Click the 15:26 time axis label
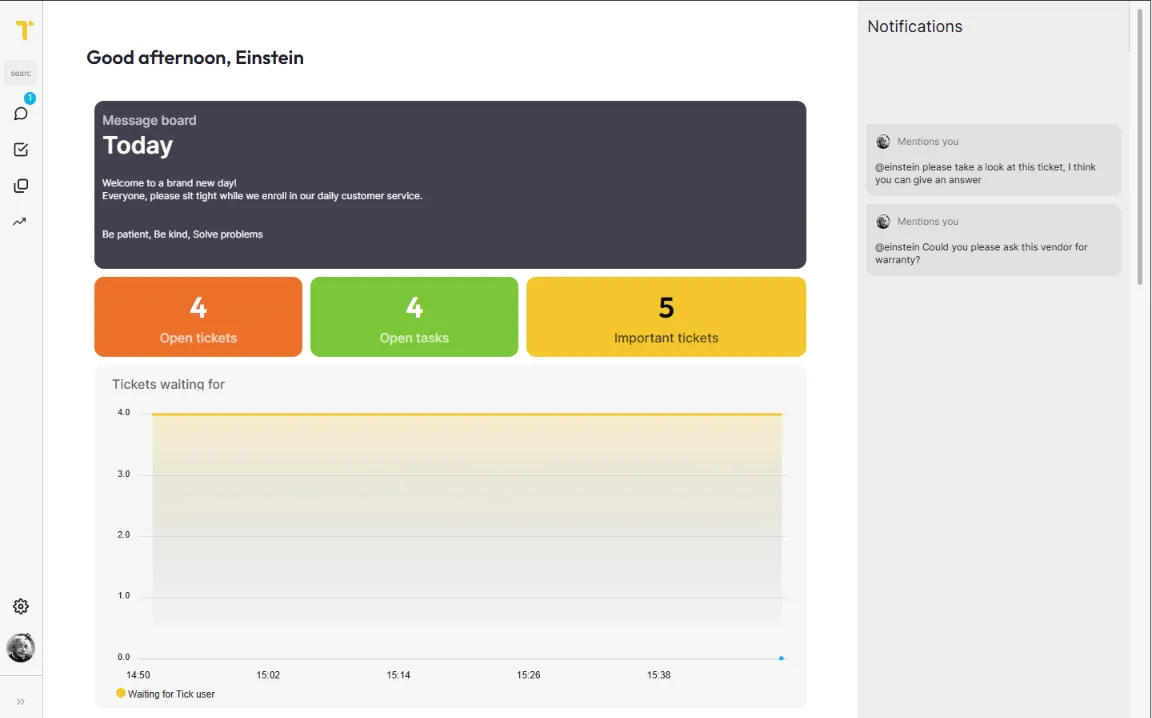 (x=528, y=675)
